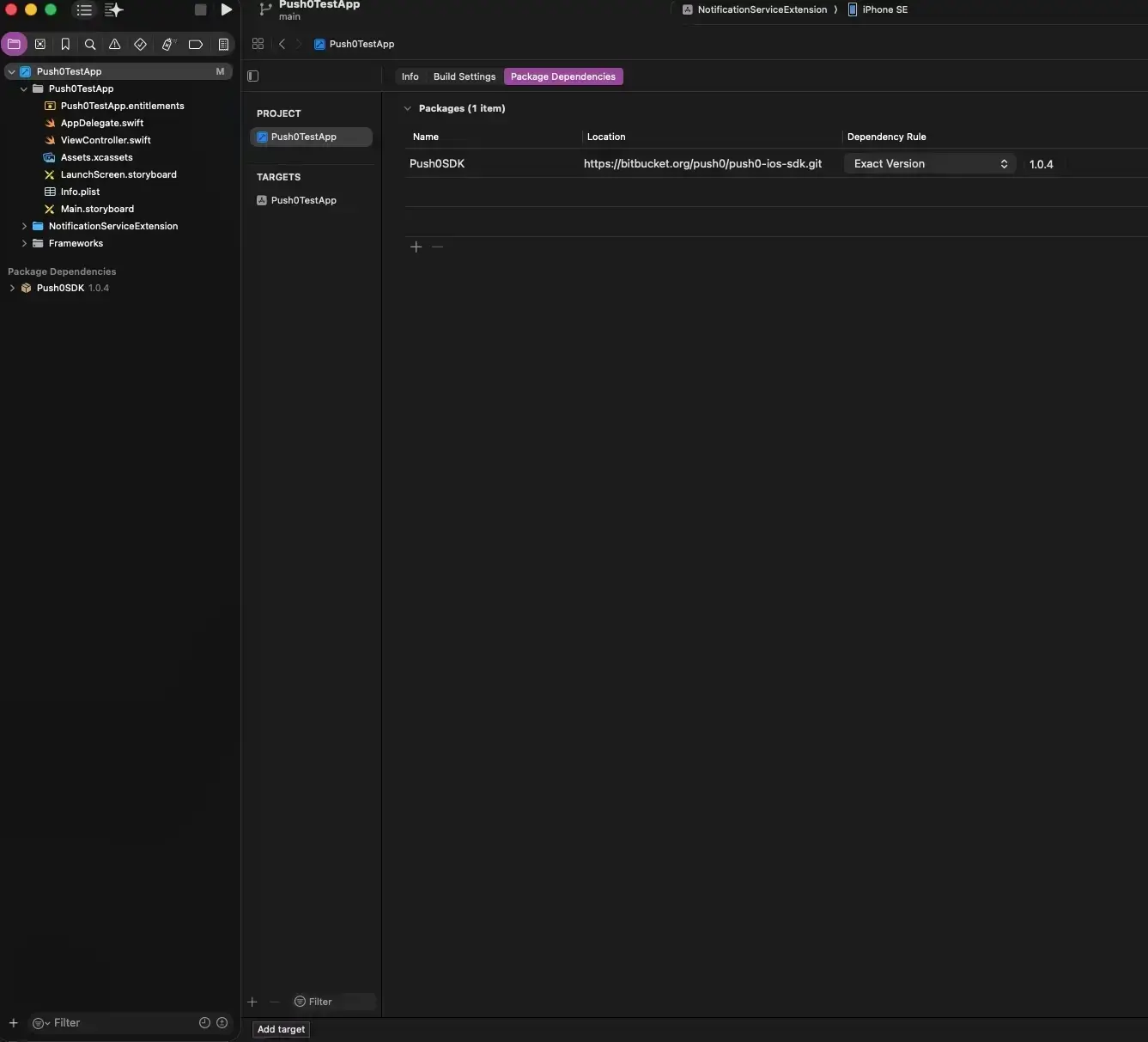Toggle the project and targets list sidebar
This screenshot has width=1148, height=1042.
252,76
